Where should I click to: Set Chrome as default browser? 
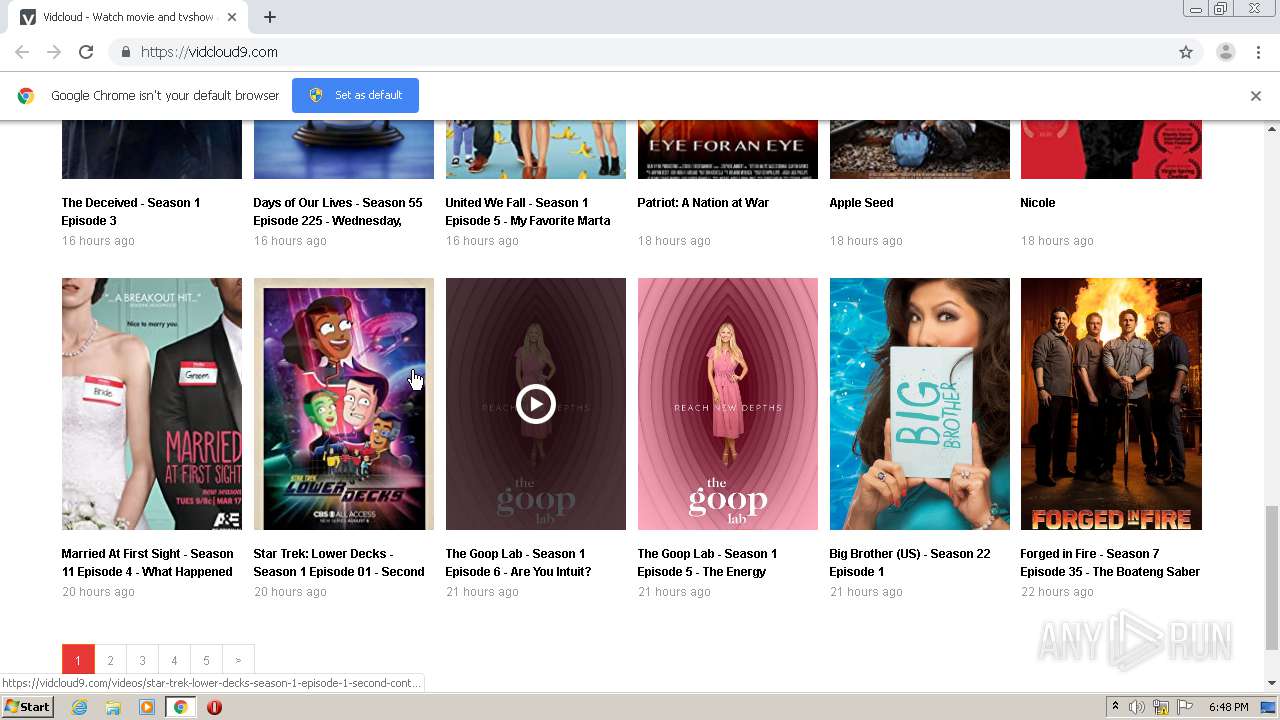pos(355,95)
